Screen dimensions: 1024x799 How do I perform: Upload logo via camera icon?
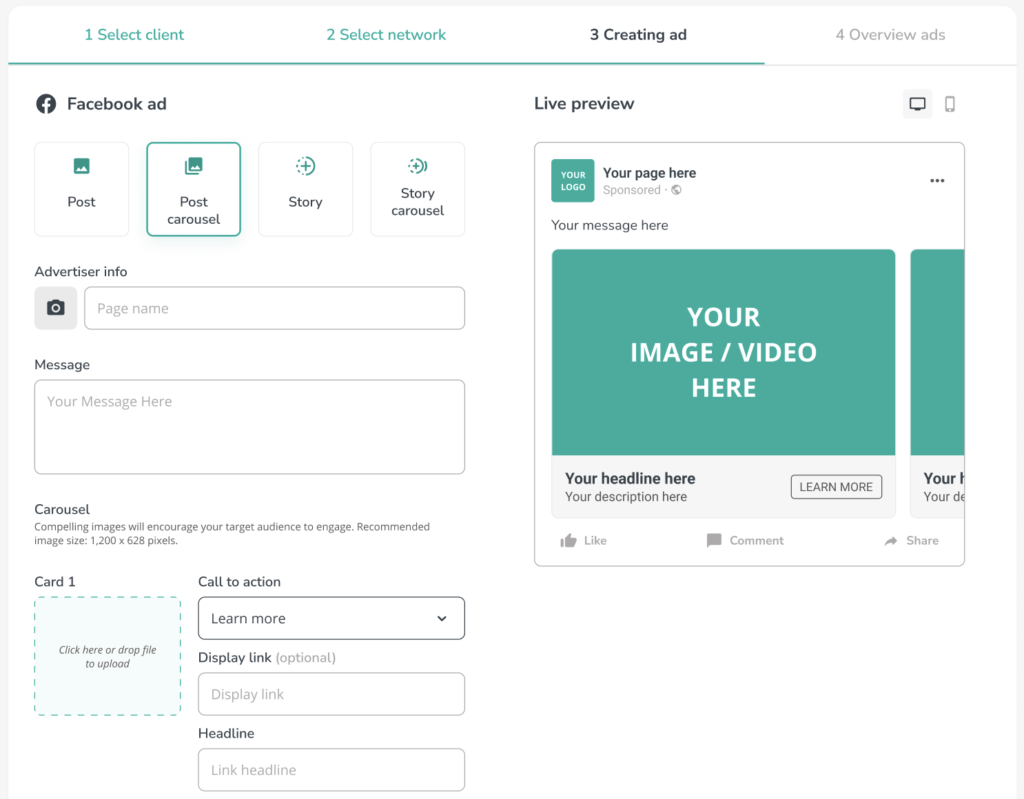click(x=56, y=308)
